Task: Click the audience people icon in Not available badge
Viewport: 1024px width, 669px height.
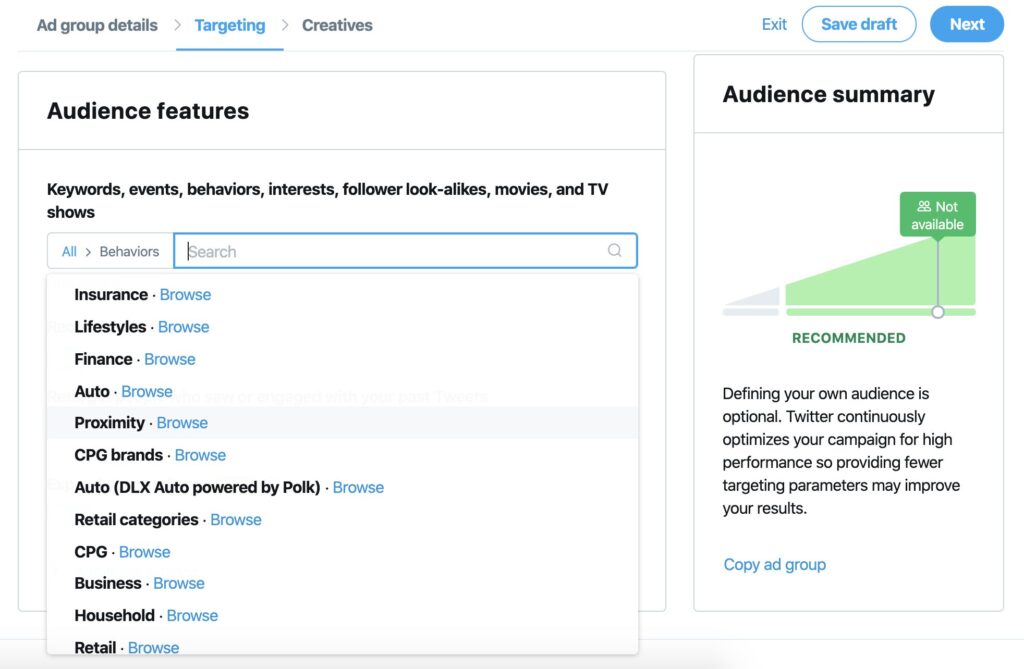Action: (923, 206)
